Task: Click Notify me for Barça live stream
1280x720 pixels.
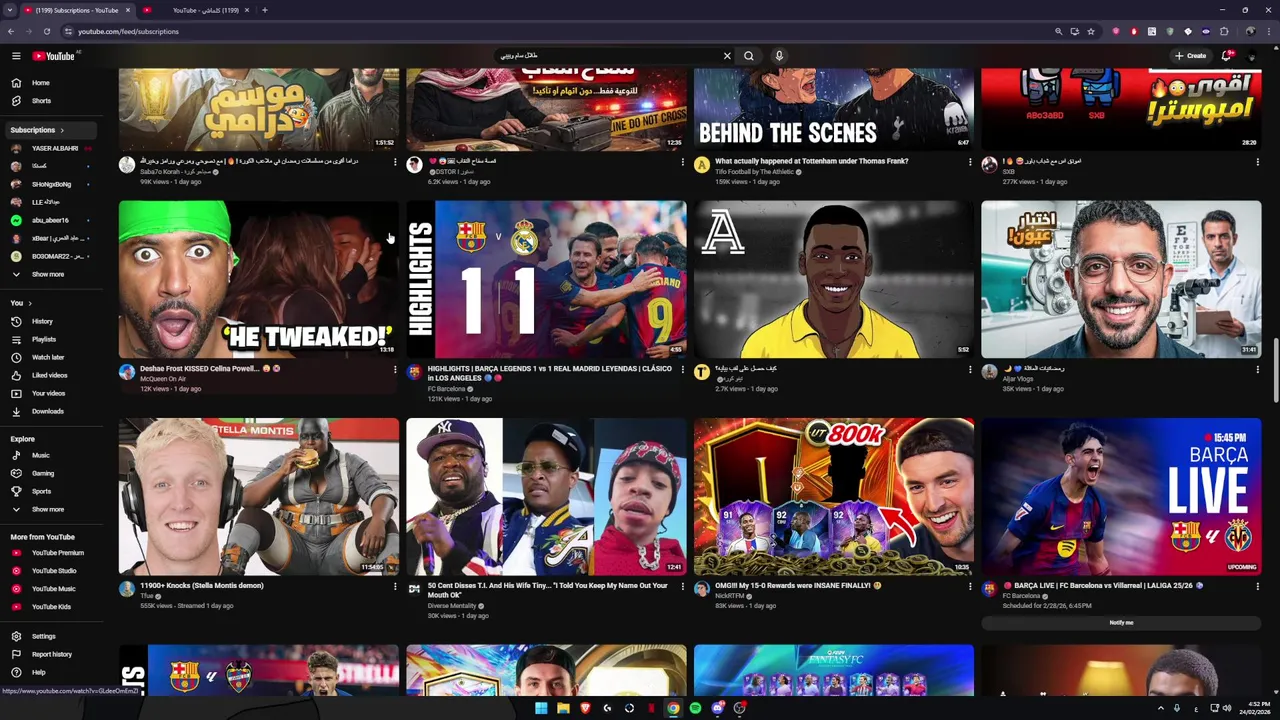Action: pyautogui.click(x=1121, y=623)
